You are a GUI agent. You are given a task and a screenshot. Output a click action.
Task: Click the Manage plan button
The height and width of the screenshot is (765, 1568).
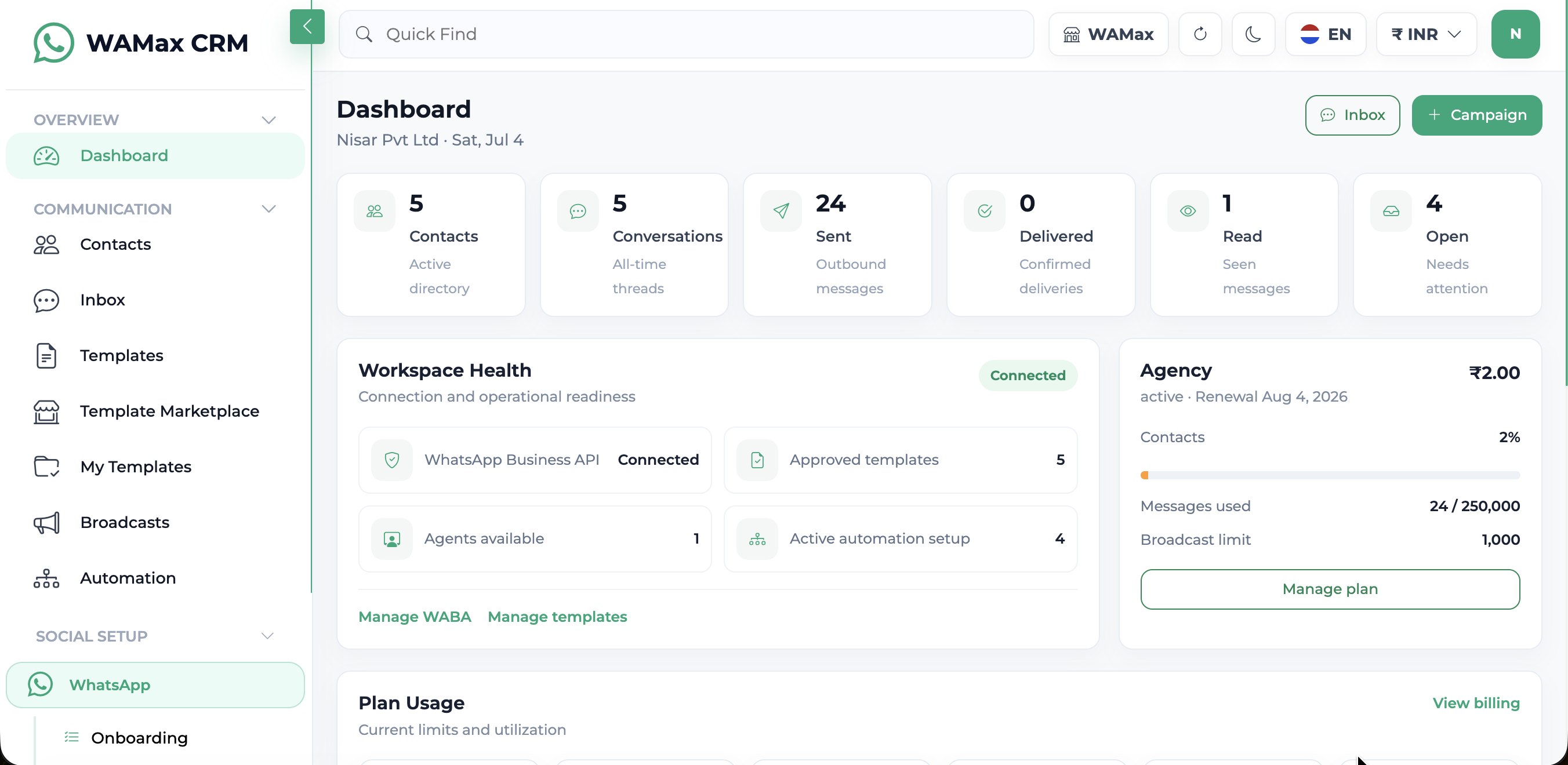point(1330,589)
